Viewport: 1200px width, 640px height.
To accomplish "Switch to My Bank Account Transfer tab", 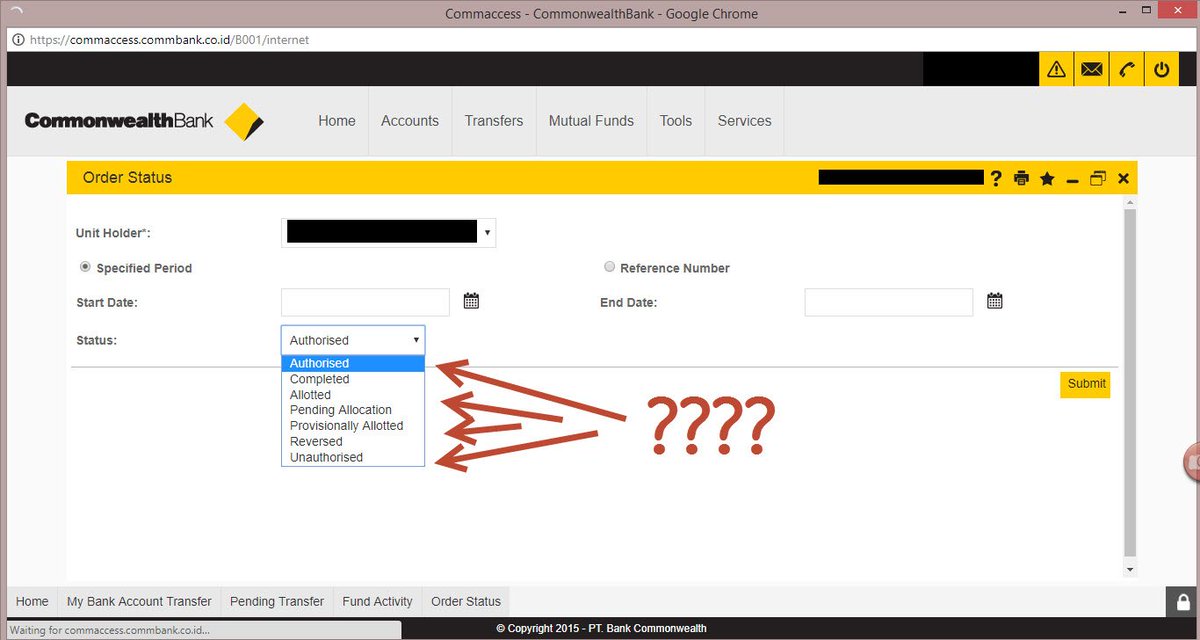I will [139, 602].
